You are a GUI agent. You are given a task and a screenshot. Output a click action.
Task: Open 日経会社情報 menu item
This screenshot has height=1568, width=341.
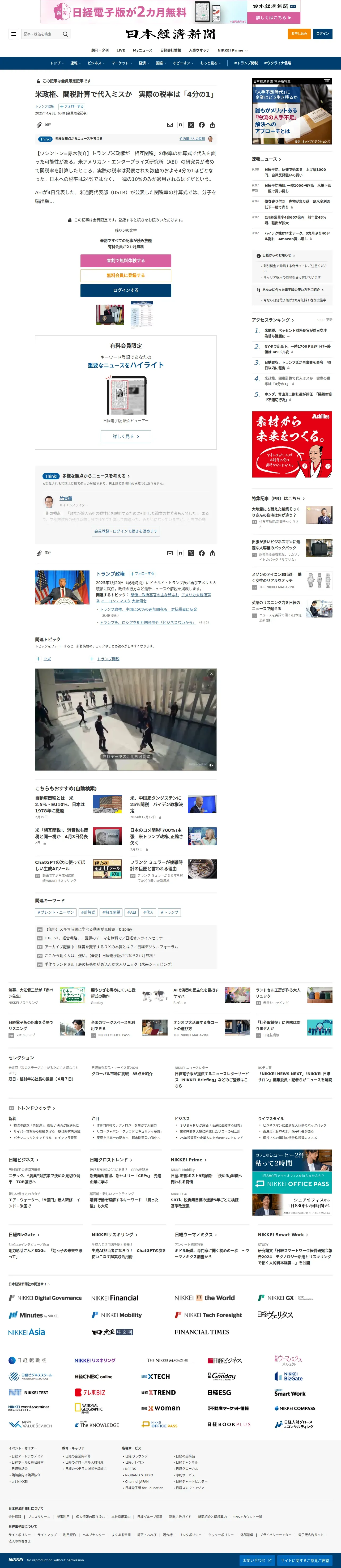(x=170, y=50)
